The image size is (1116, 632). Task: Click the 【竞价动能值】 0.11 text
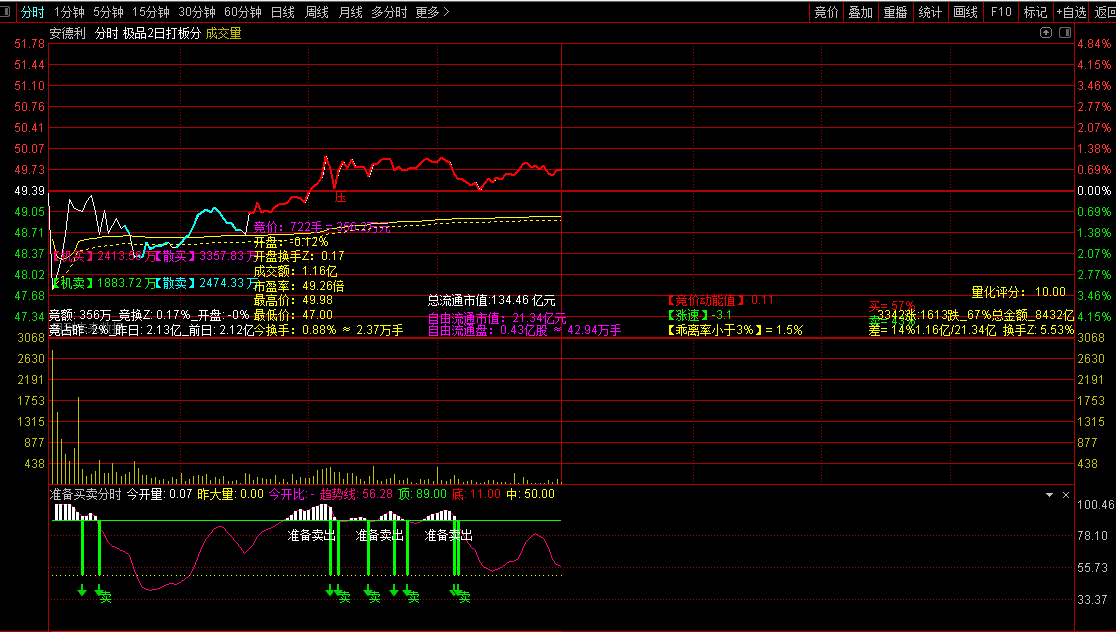(x=720, y=300)
